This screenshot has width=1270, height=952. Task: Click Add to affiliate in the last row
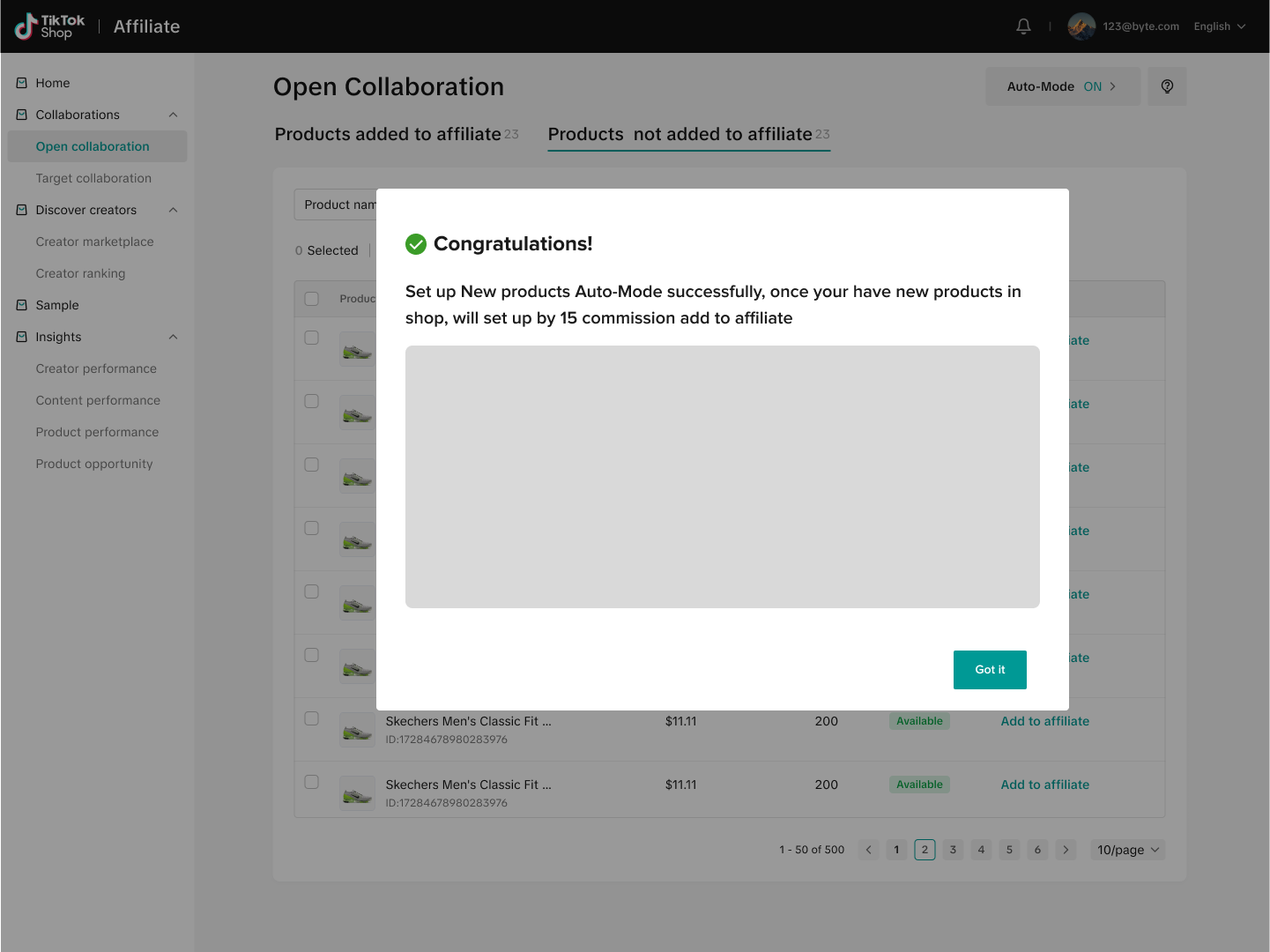click(1045, 785)
